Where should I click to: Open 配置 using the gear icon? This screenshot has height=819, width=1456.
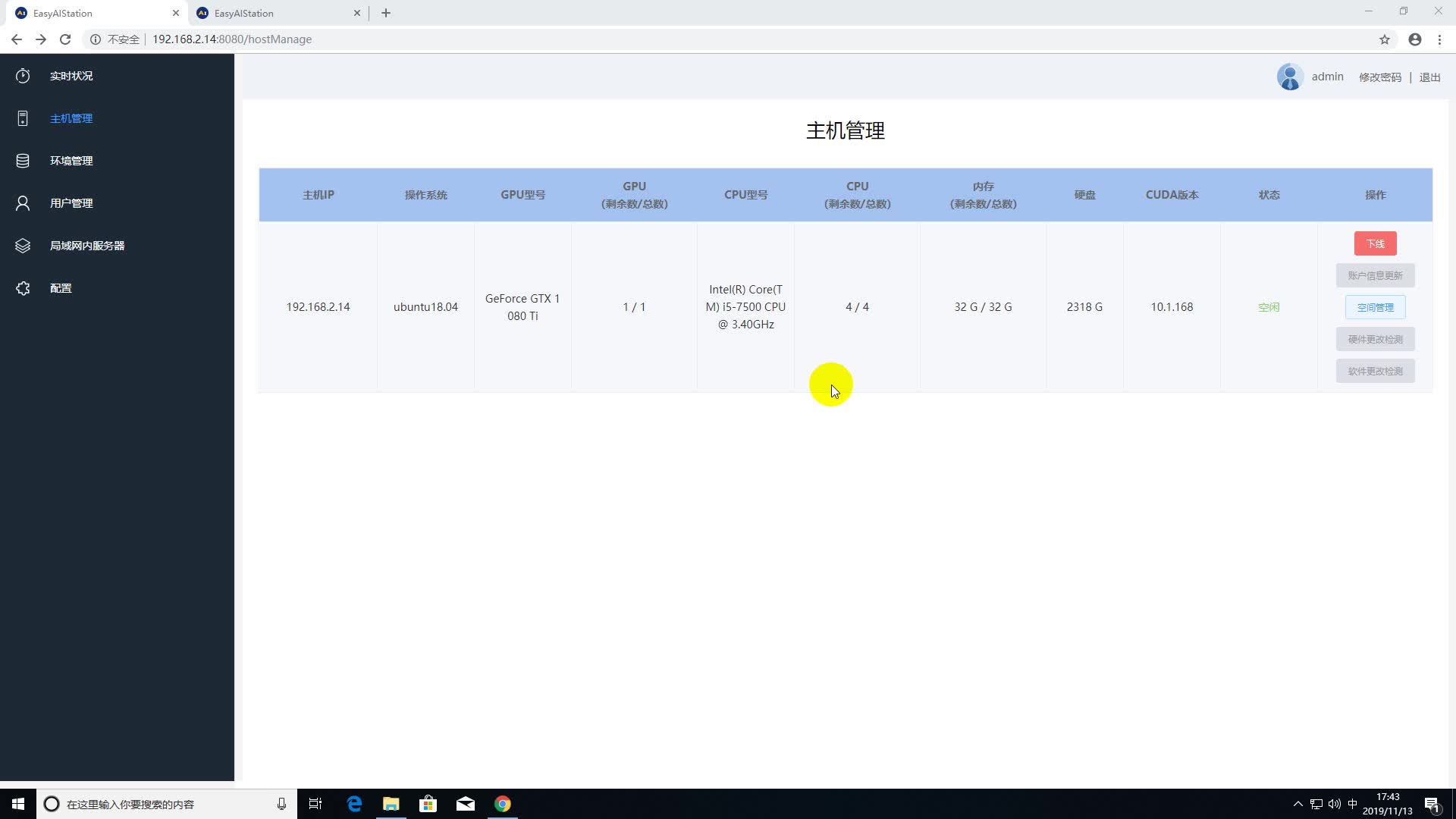pyautogui.click(x=22, y=288)
